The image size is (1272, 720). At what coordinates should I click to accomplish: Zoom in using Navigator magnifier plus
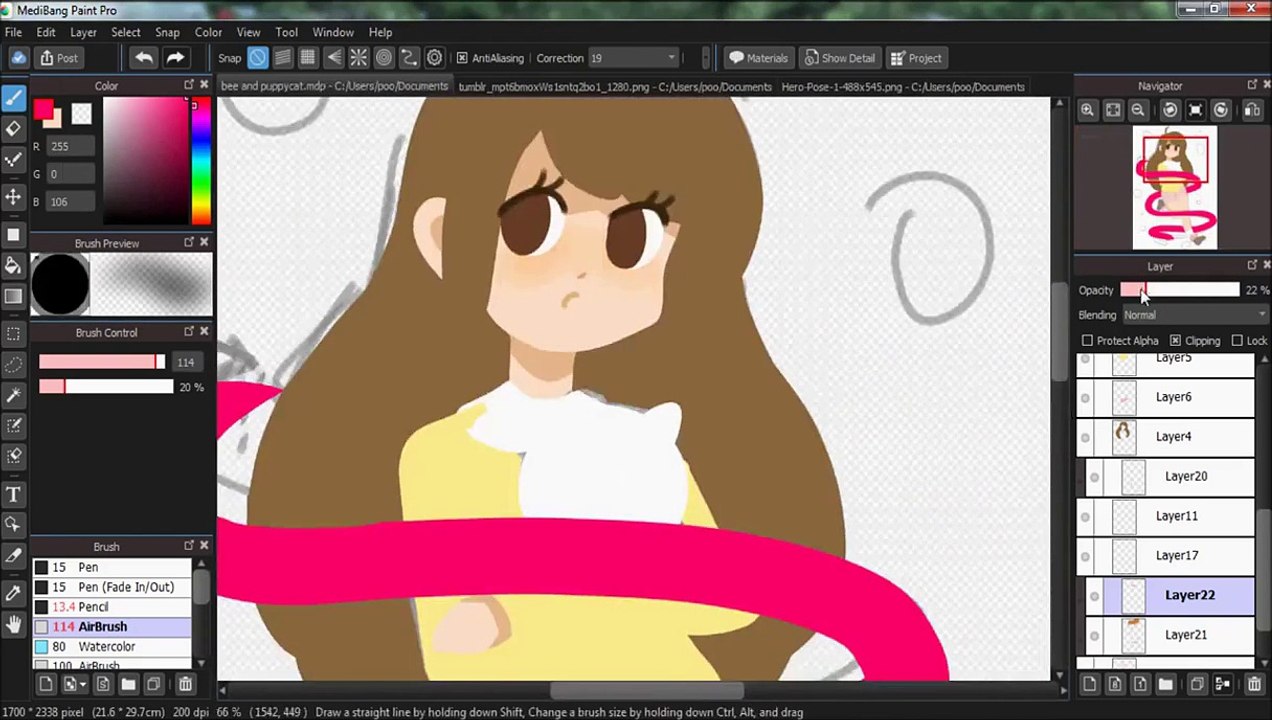(1087, 110)
